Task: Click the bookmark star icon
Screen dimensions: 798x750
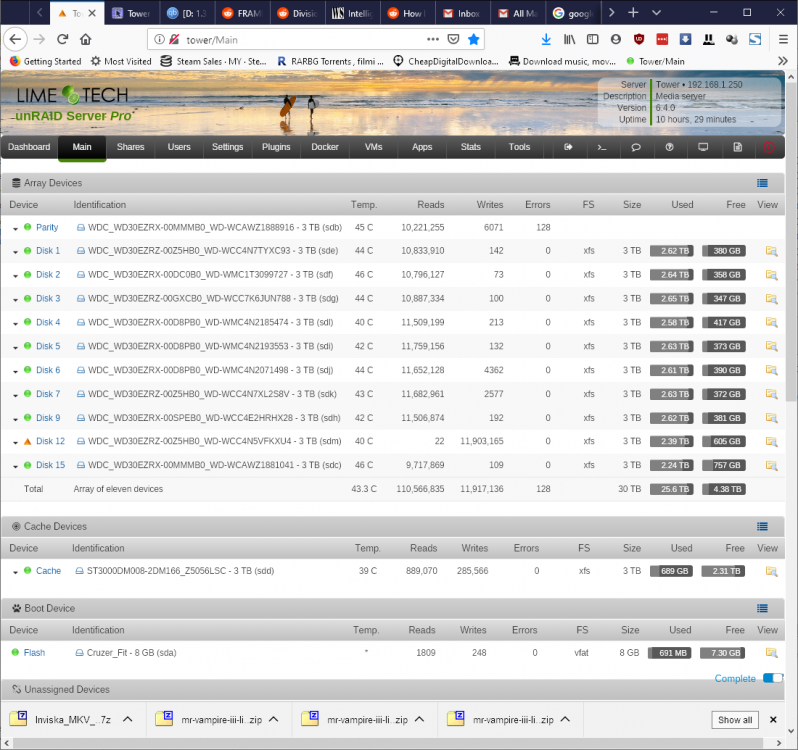Action: (x=473, y=39)
